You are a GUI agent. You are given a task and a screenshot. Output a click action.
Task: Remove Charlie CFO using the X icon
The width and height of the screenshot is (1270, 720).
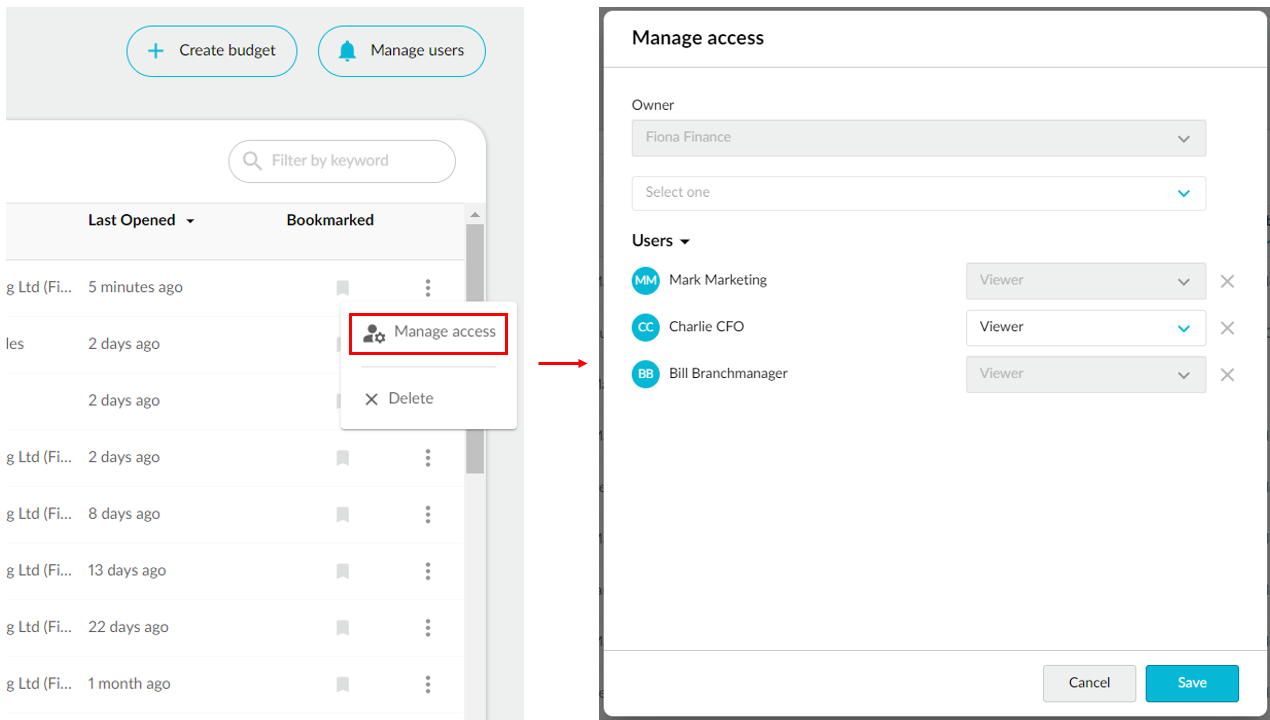[x=1227, y=328]
